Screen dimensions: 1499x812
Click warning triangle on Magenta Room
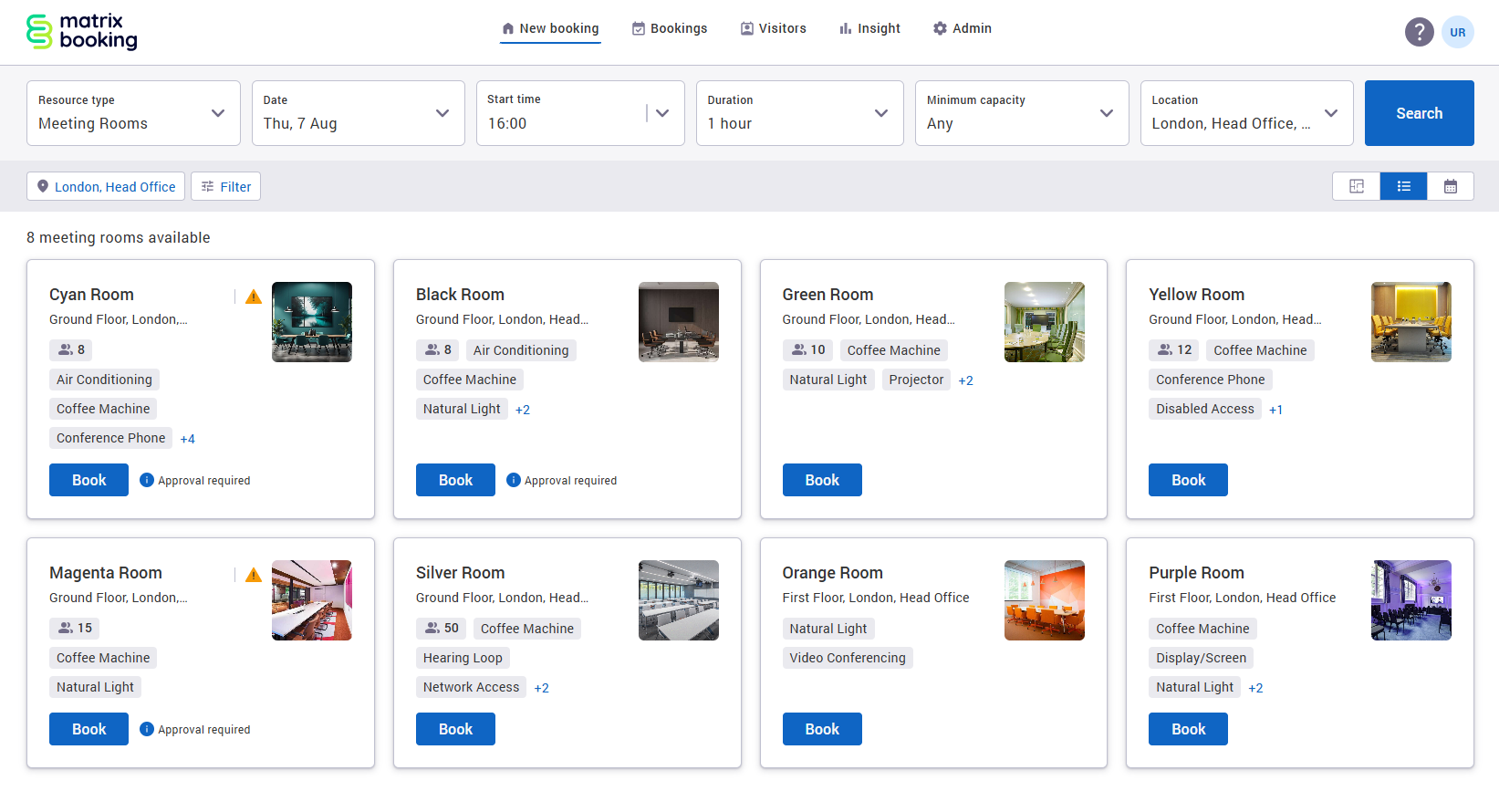(x=254, y=575)
